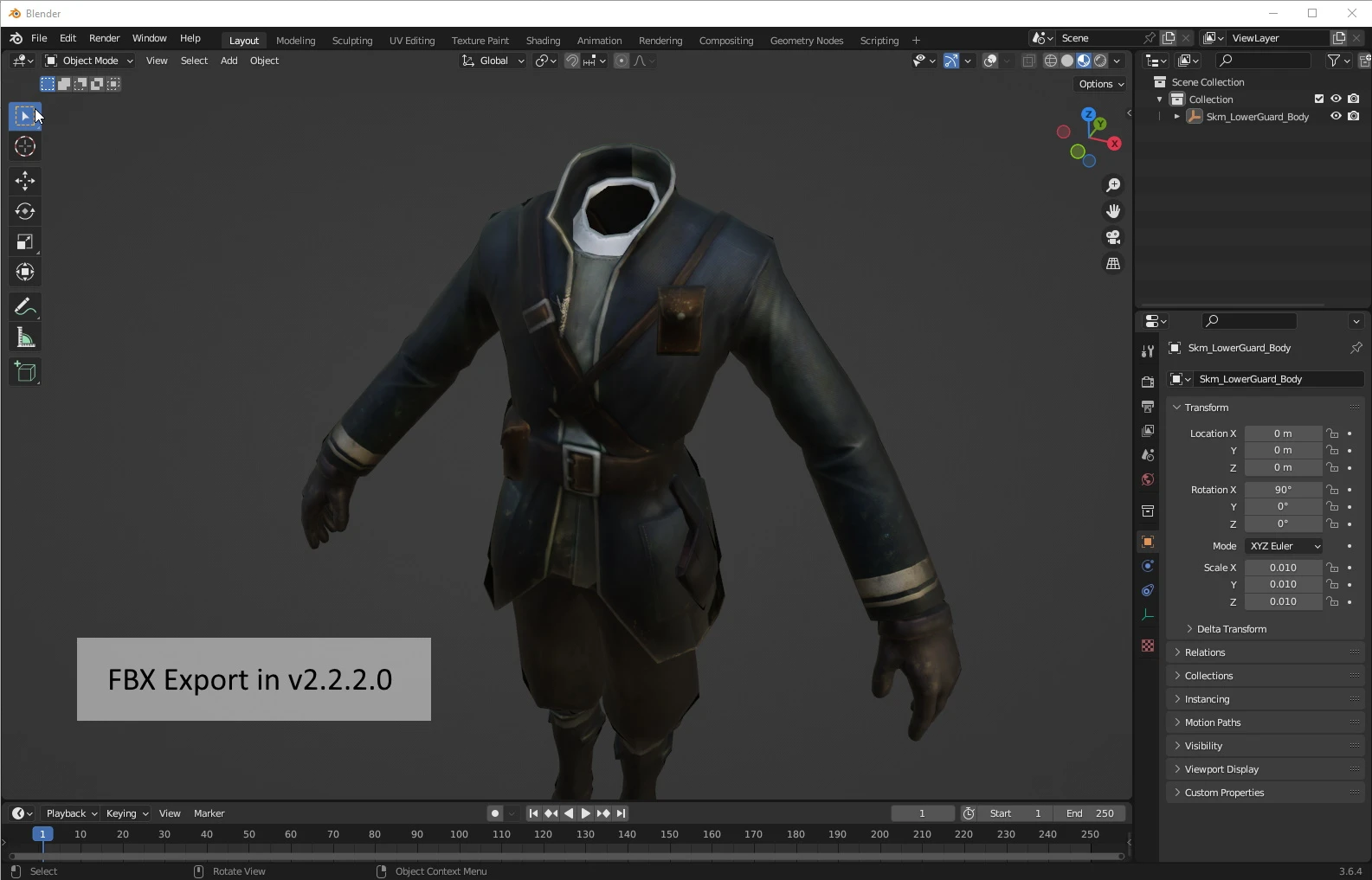Activate the Move tool
Viewport: 1372px width, 880px height.
click(25, 181)
